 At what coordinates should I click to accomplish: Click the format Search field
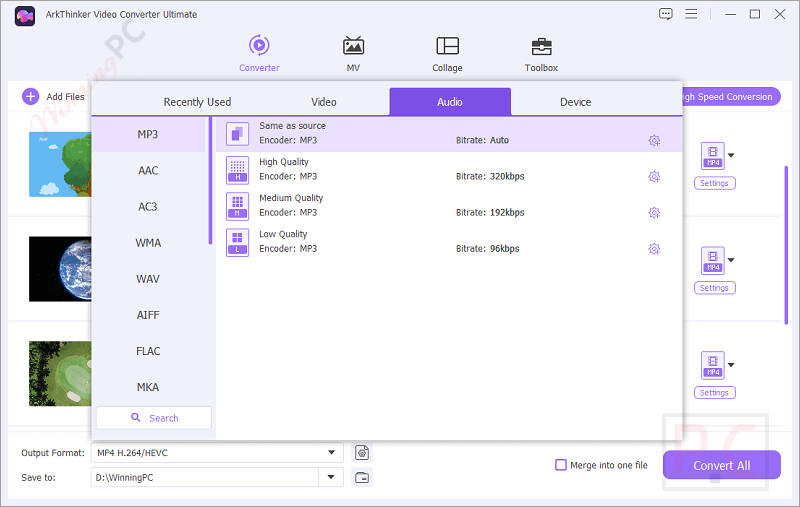pos(154,418)
